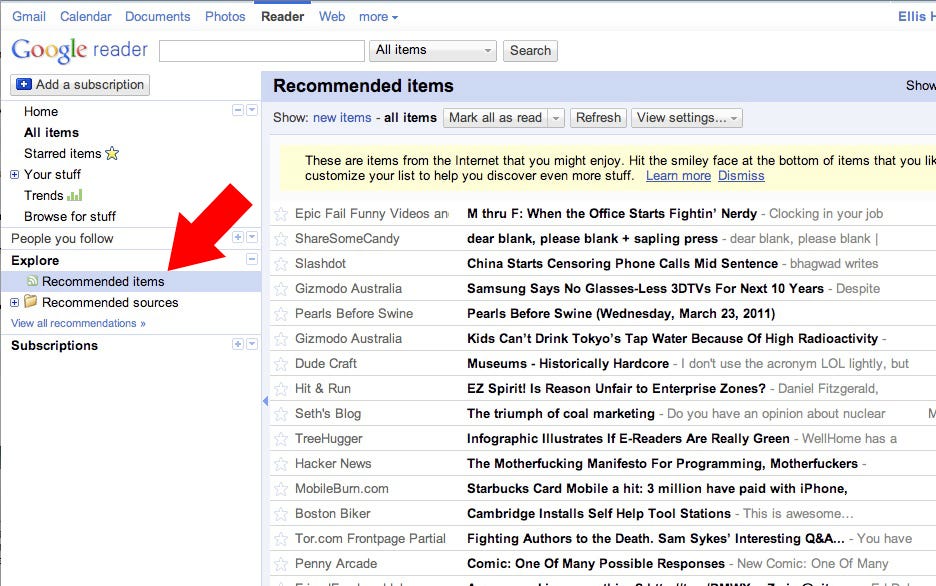The width and height of the screenshot is (936, 586).
Task: Open the Home section options arrow
Action: tap(252, 110)
